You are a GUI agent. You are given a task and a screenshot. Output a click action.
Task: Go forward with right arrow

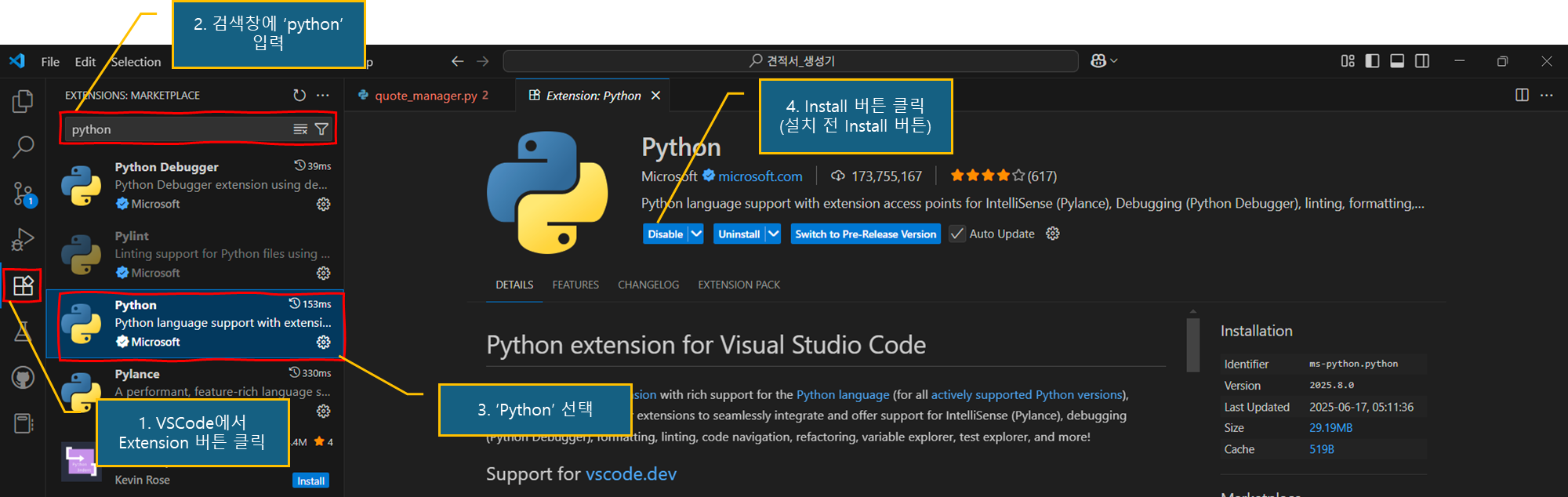(483, 61)
